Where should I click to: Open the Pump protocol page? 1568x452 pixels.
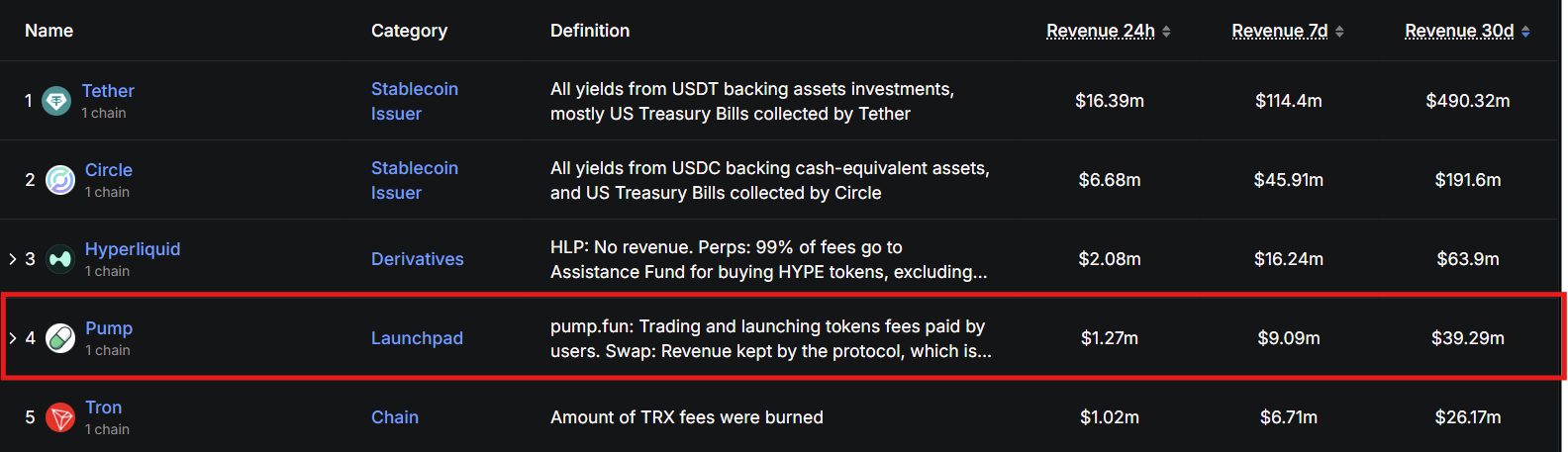(109, 328)
